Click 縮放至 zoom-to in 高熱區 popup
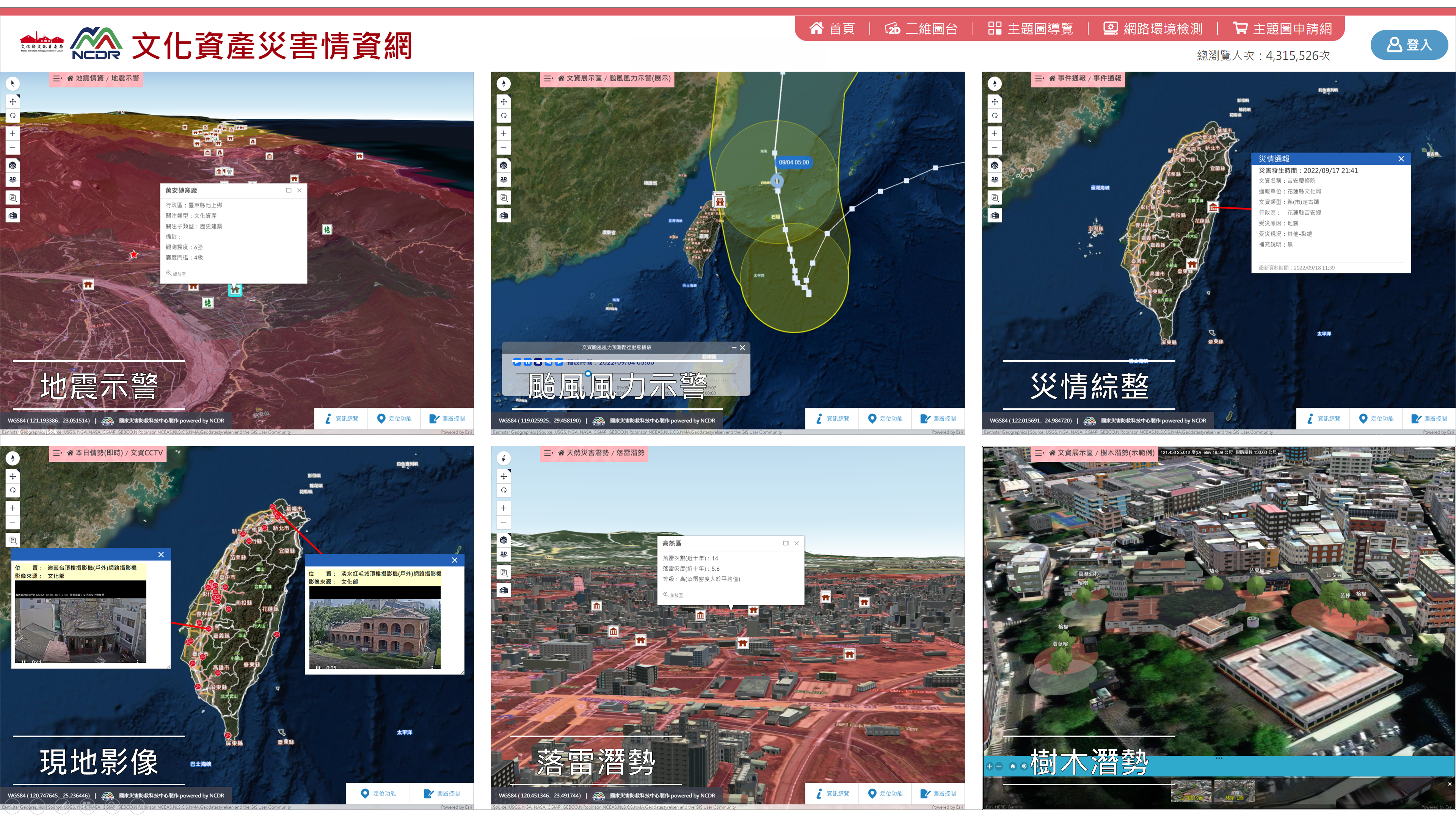The height and width of the screenshot is (819, 1456). tap(673, 595)
